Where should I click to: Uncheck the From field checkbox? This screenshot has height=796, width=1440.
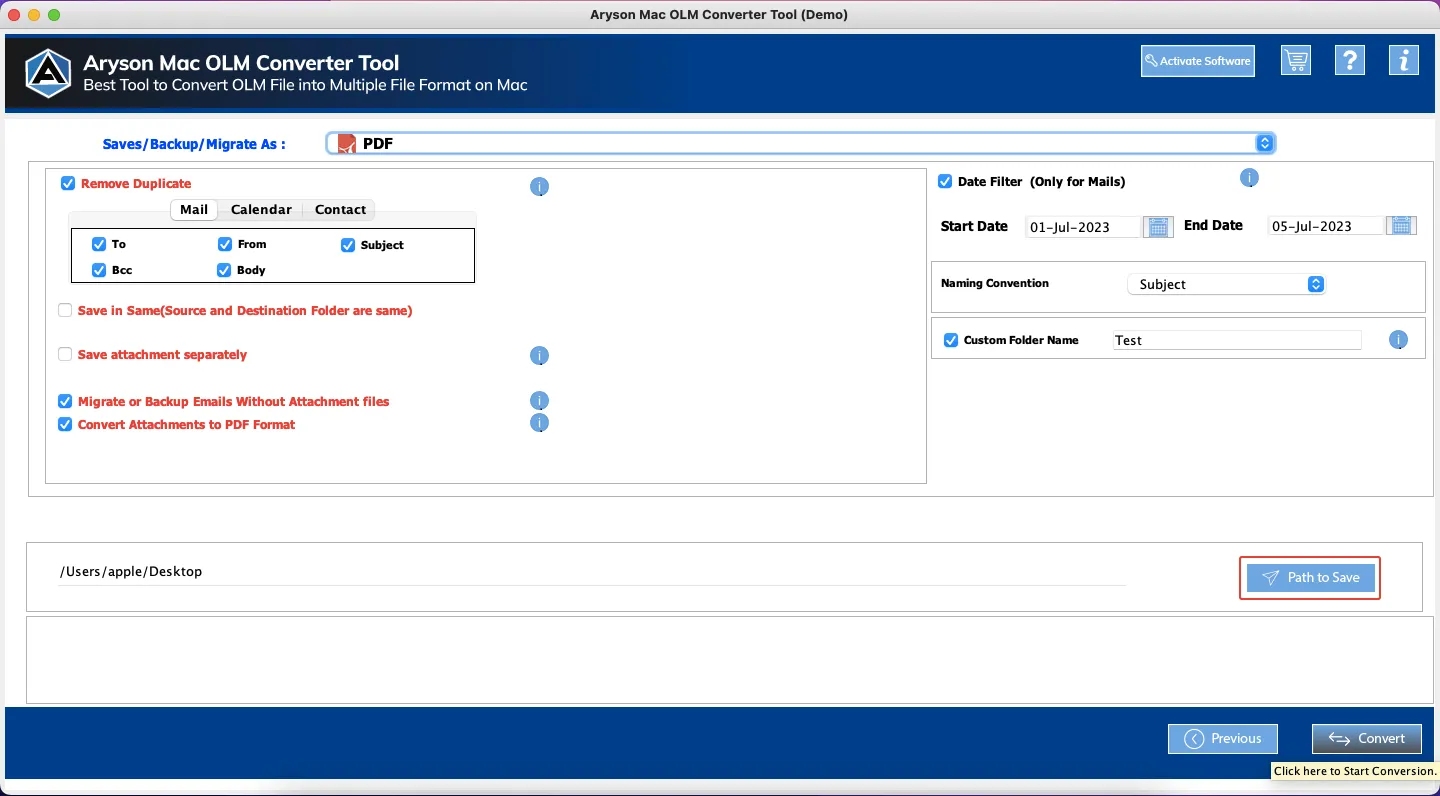click(225, 244)
